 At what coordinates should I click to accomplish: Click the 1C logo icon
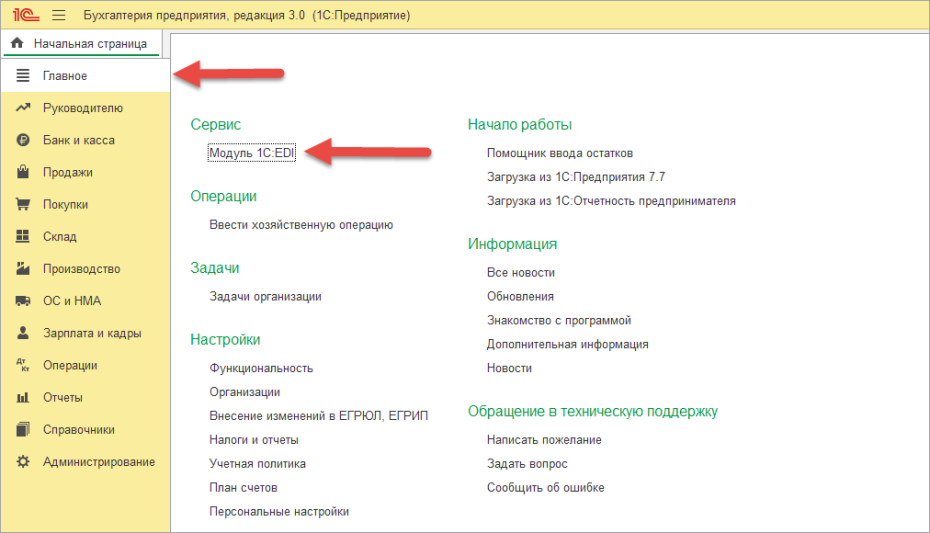tap(26, 15)
